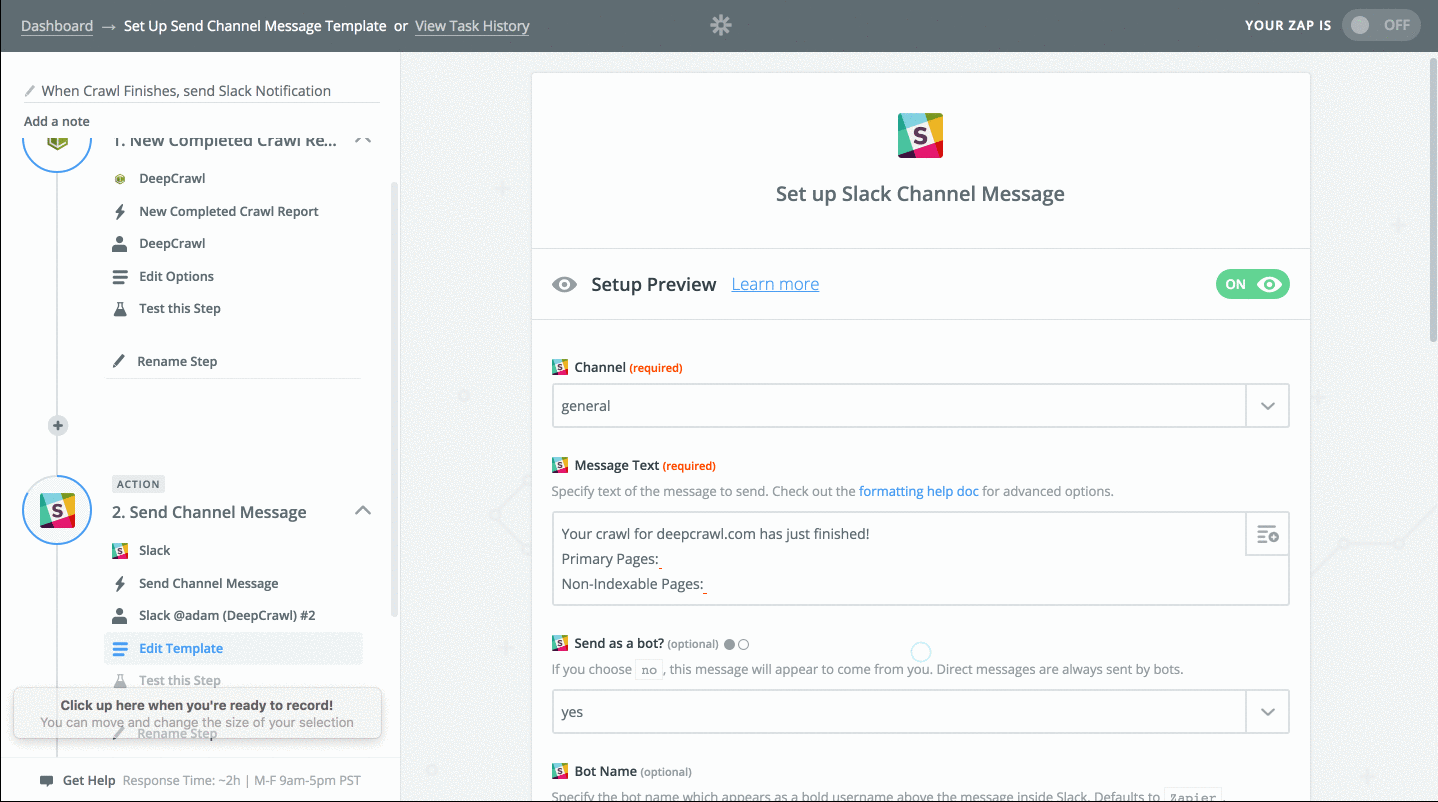Turn off the Setup Preview ON toggle
1438x802 pixels.
(1253, 285)
